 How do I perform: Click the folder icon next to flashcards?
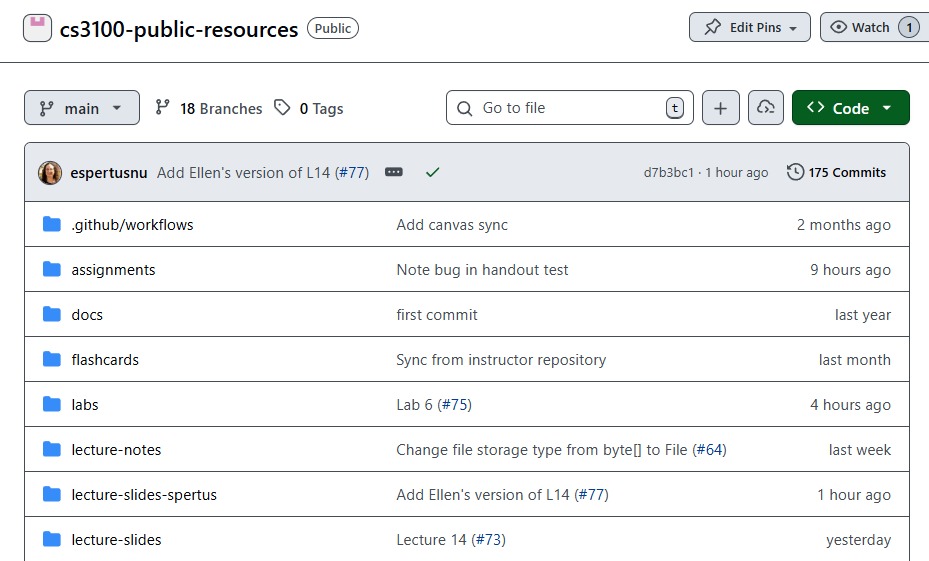pos(52,359)
